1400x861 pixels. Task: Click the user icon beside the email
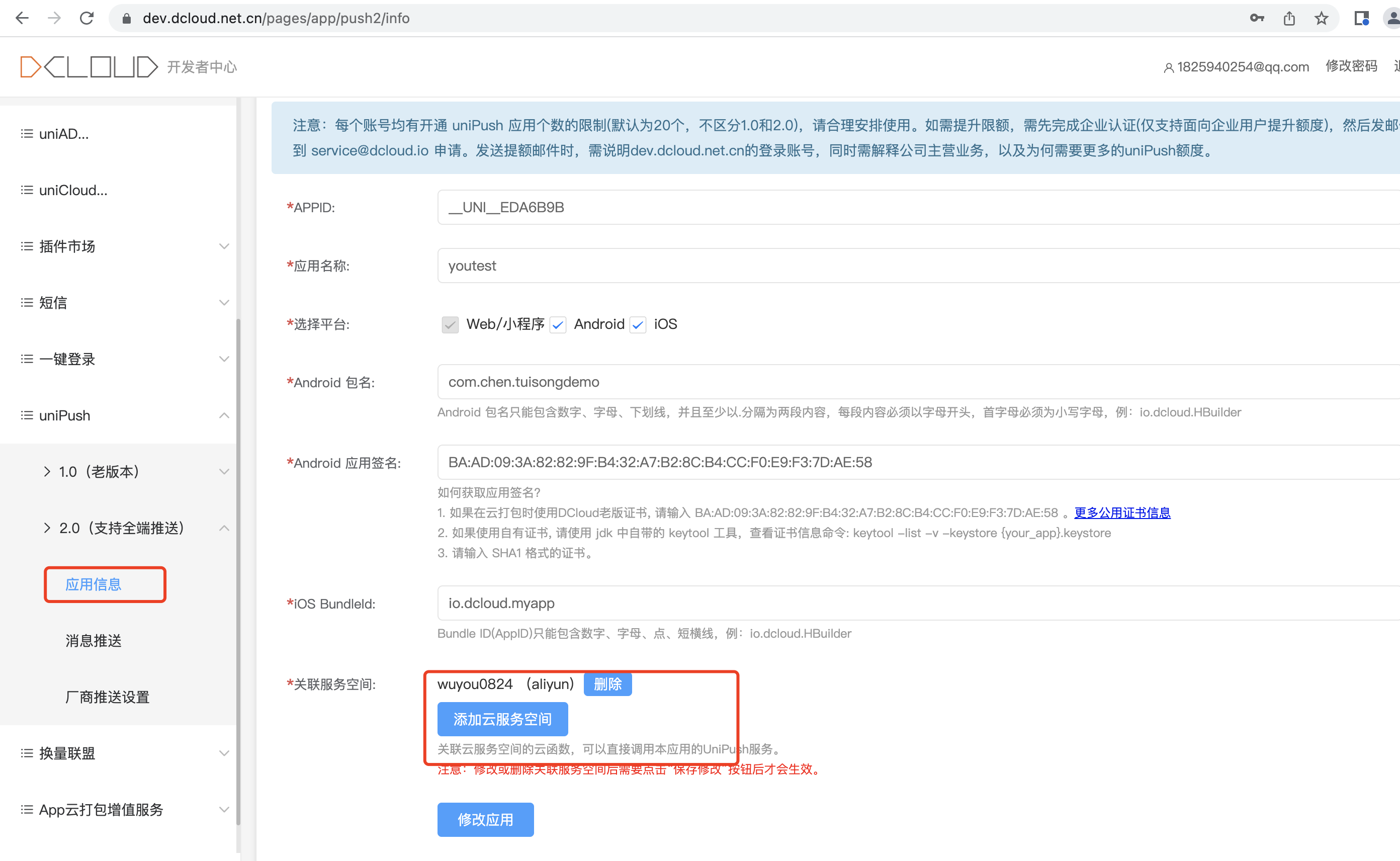(x=1169, y=68)
